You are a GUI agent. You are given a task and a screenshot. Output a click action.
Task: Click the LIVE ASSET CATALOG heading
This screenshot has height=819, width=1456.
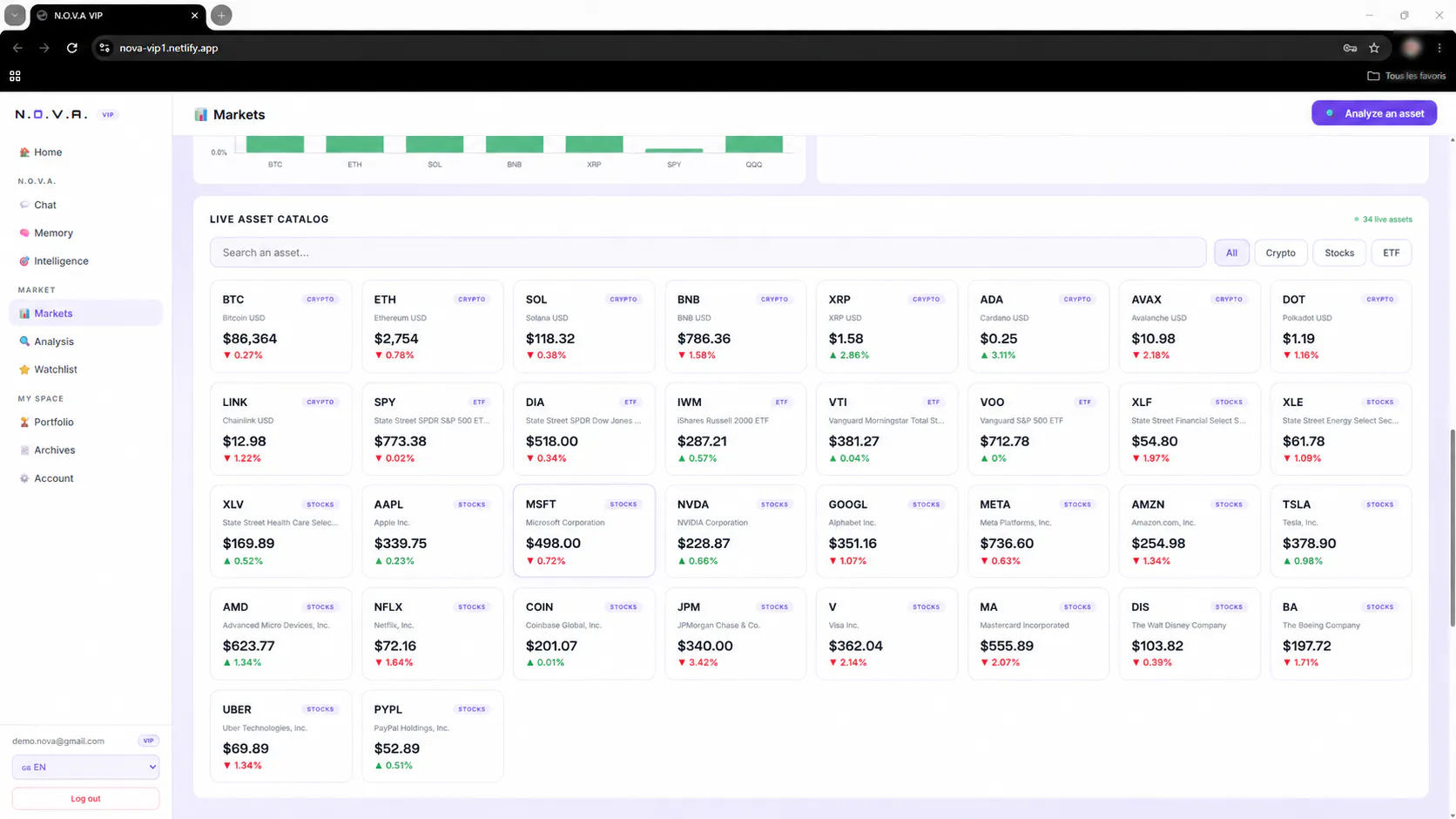pyautogui.click(x=269, y=220)
